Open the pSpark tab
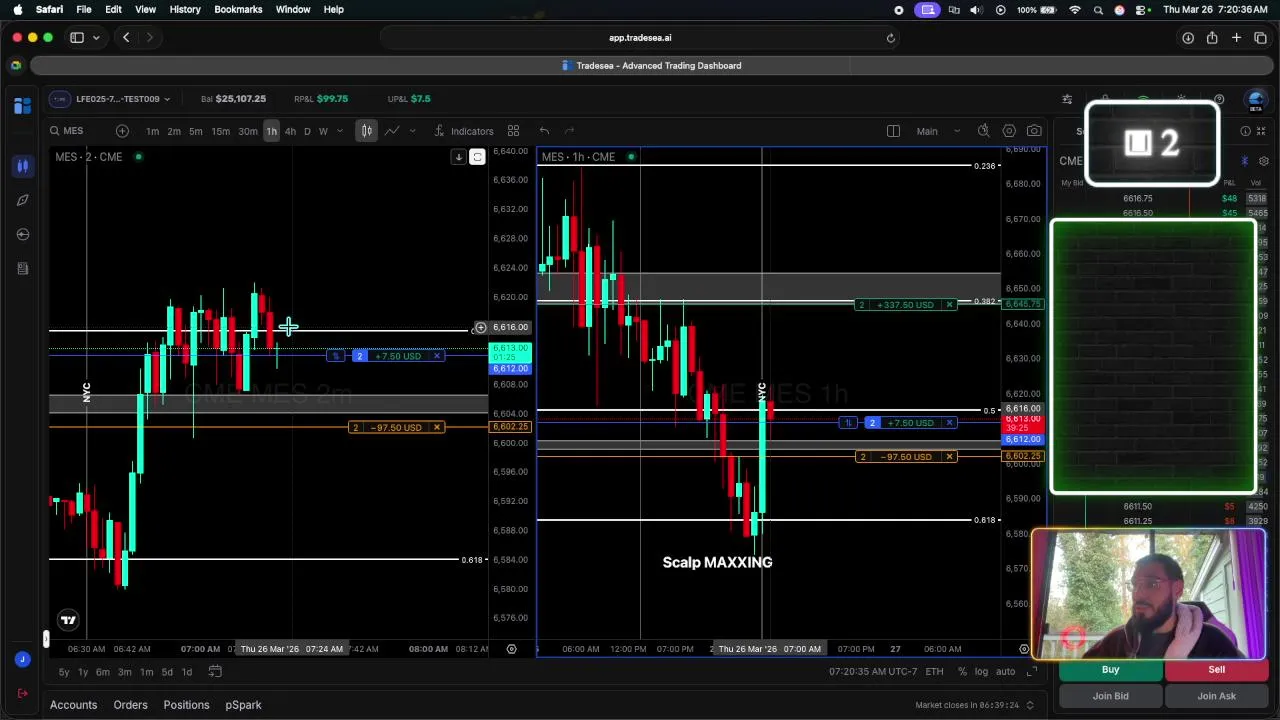Viewport: 1280px width, 720px height. click(243, 705)
